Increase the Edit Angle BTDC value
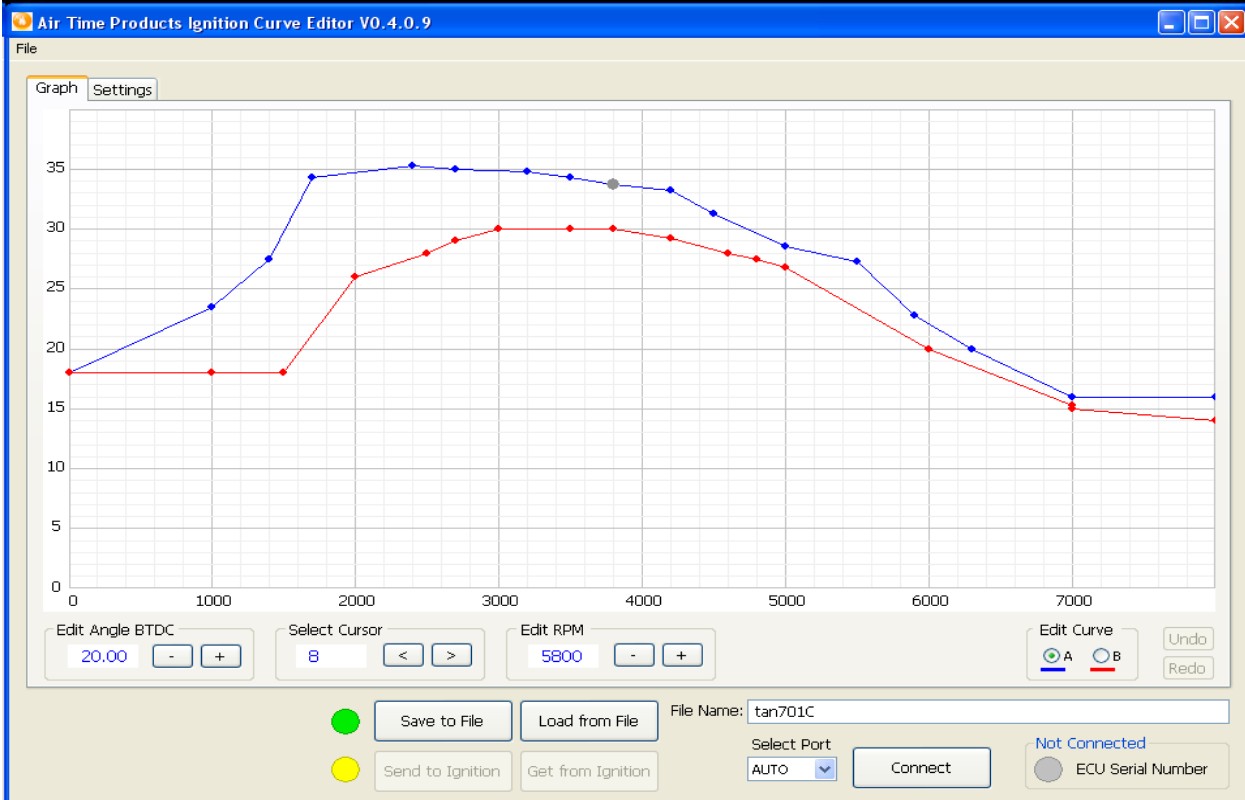Image resolution: width=1245 pixels, height=800 pixels. pos(221,656)
